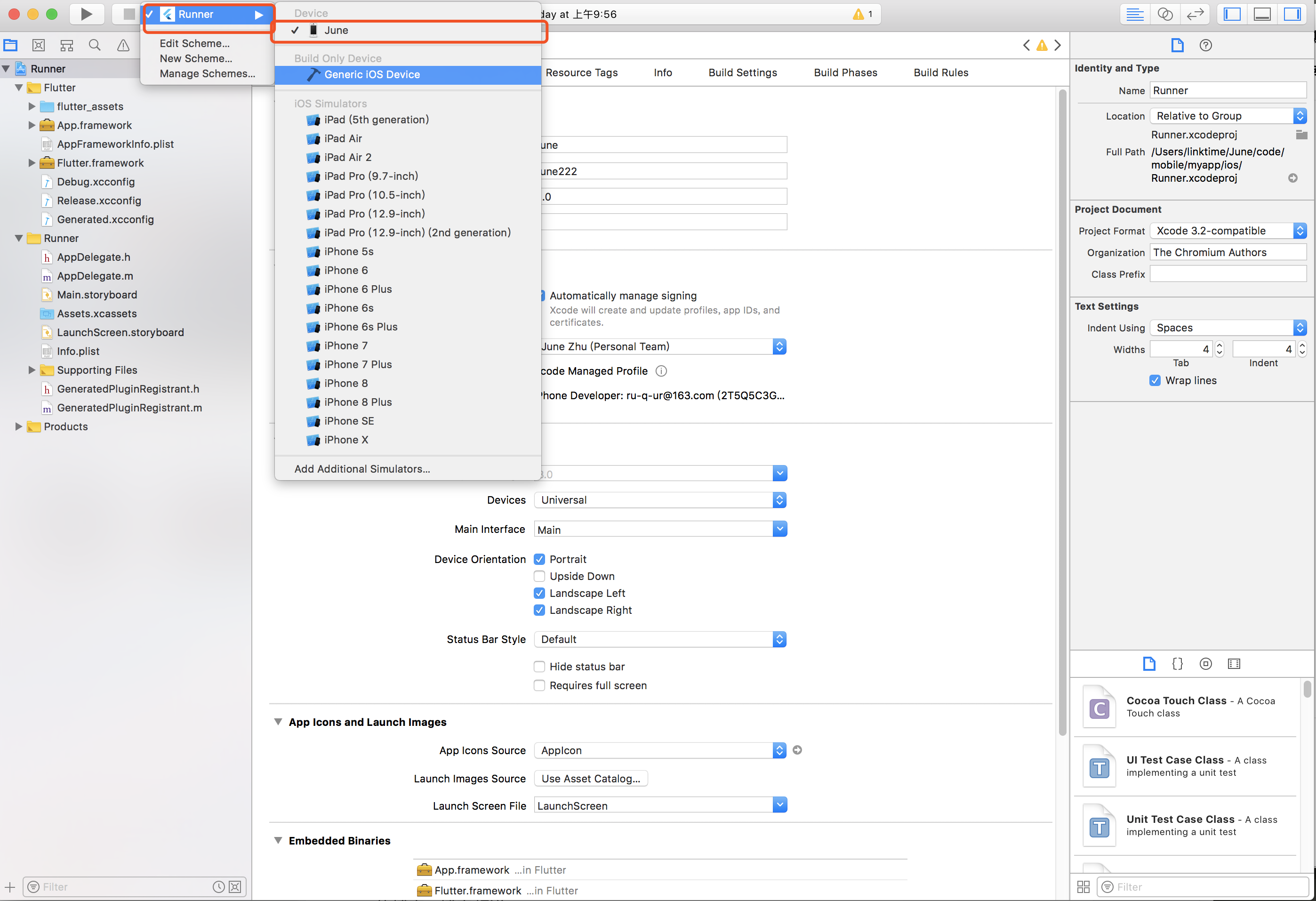Uncheck the Portrait orientation checkbox
The width and height of the screenshot is (1316, 901).
(x=539, y=559)
